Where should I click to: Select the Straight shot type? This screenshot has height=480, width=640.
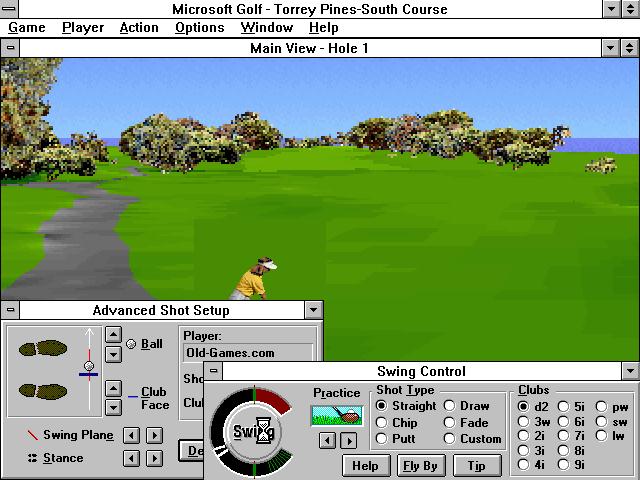point(406,406)
